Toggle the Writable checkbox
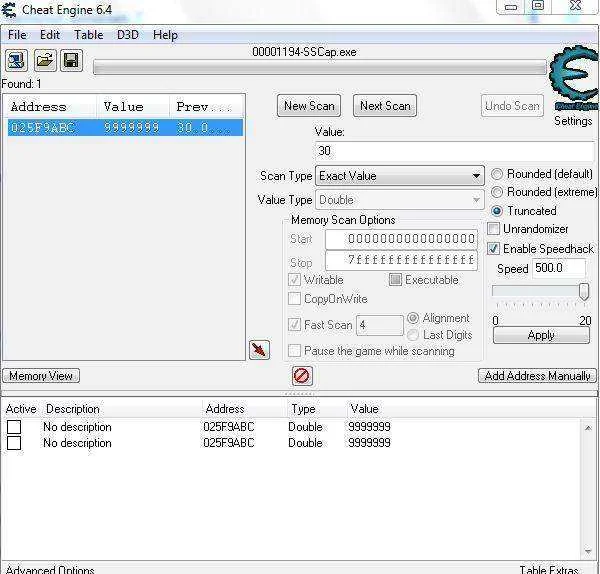The width and height of the screenshot is (600, 574). click(294, 280)
